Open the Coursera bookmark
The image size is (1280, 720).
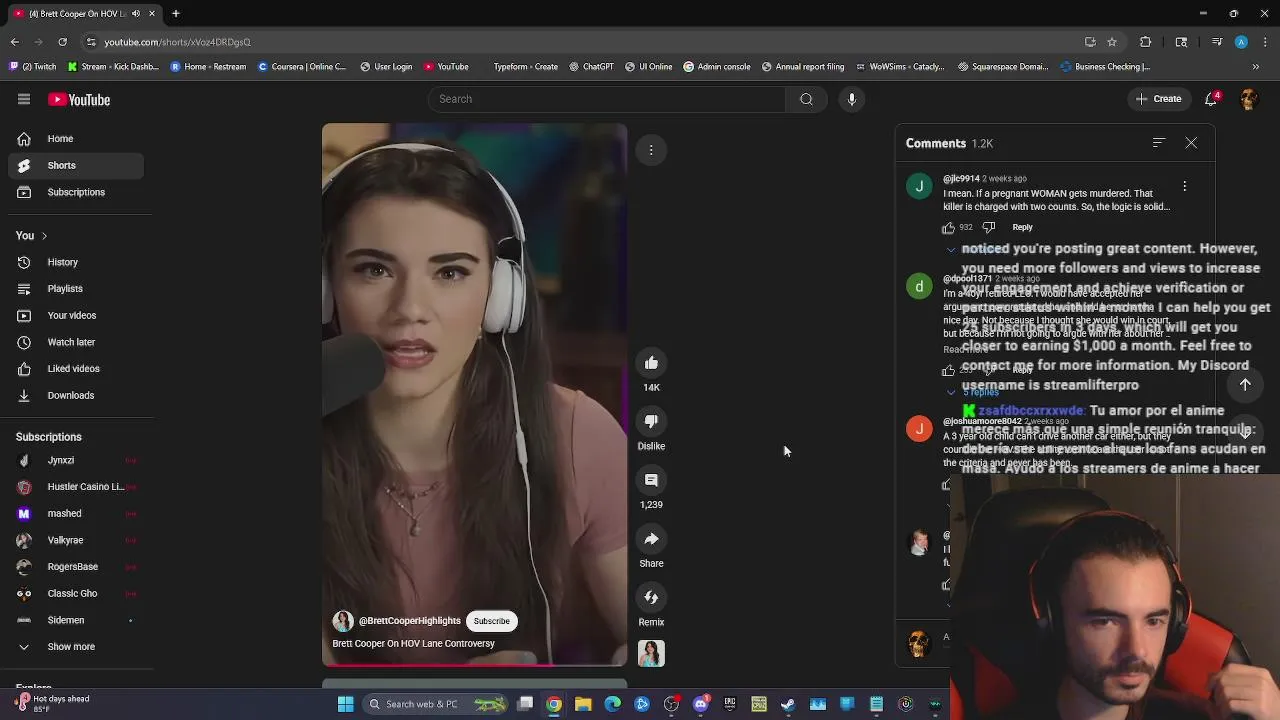[x=302, y=67]
